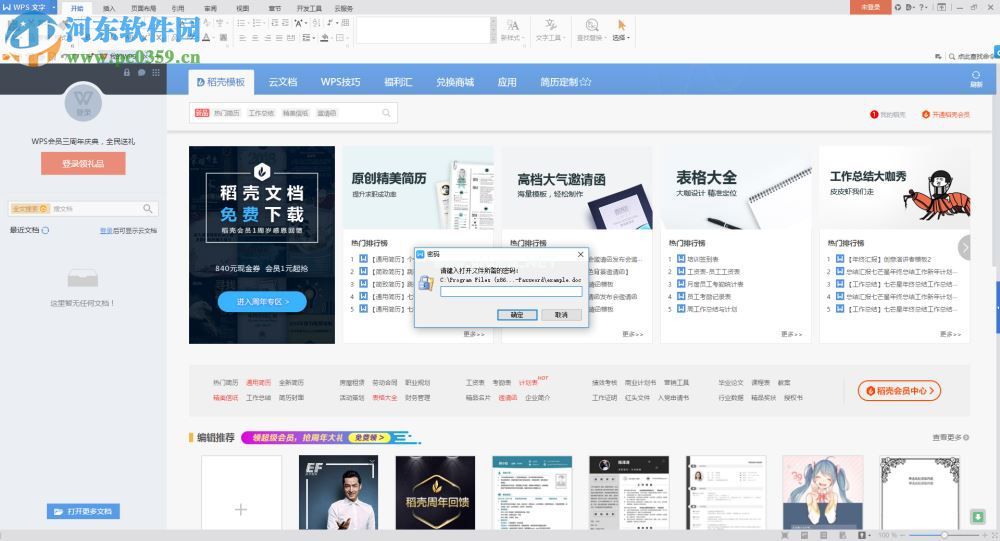Click the W 登录 avatar icon
This screenshot has width=1000, height=541.
83,103
